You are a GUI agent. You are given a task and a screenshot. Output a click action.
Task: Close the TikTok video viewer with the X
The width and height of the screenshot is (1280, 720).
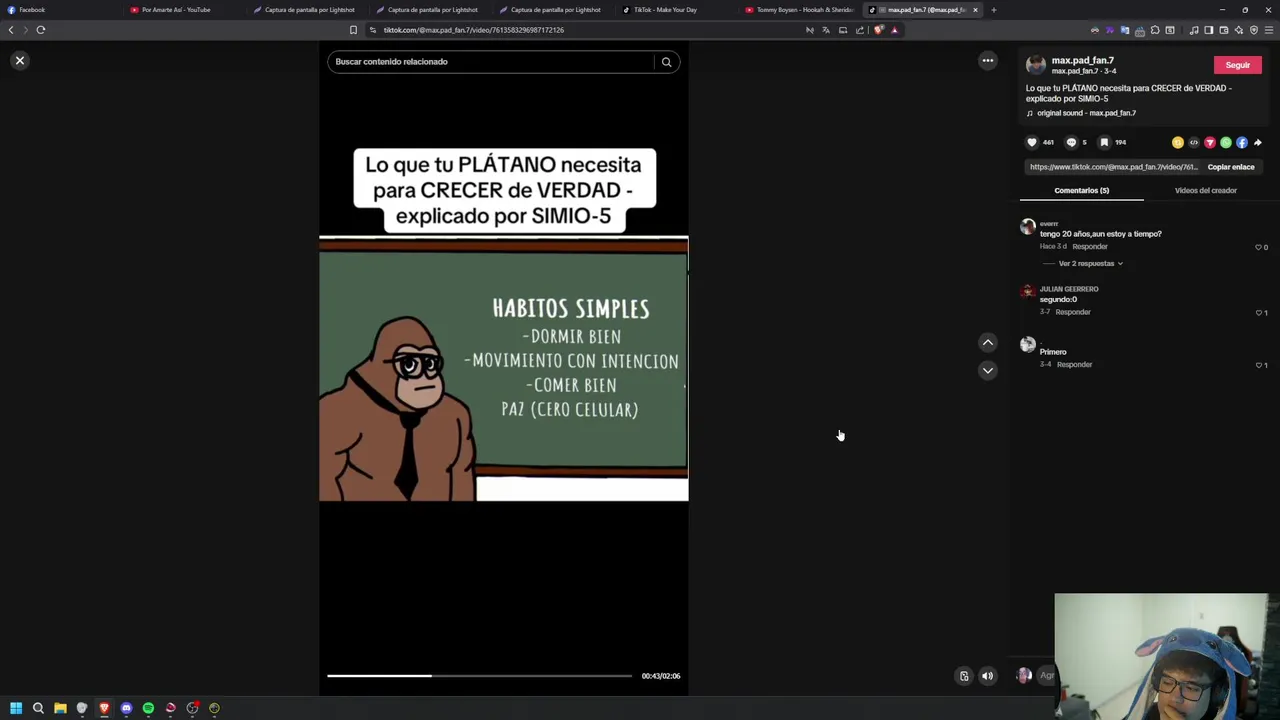tap(19, 61)
